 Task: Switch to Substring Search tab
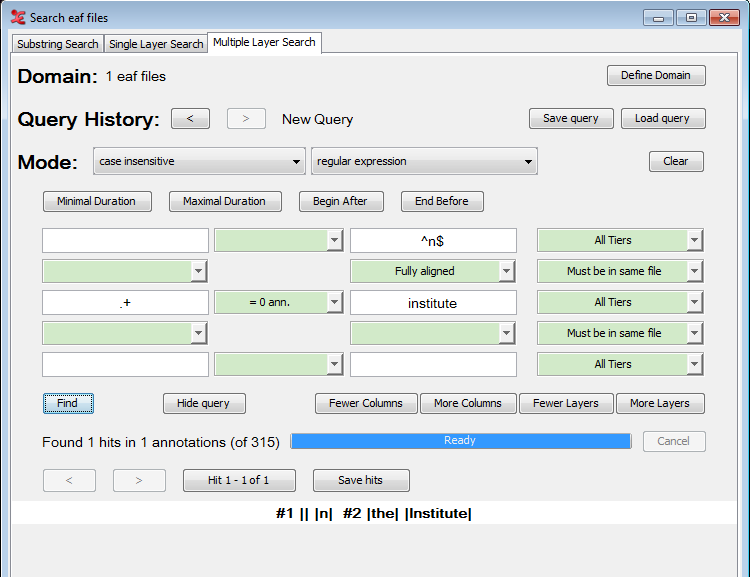pyautogui.click(x=58, y=44)
